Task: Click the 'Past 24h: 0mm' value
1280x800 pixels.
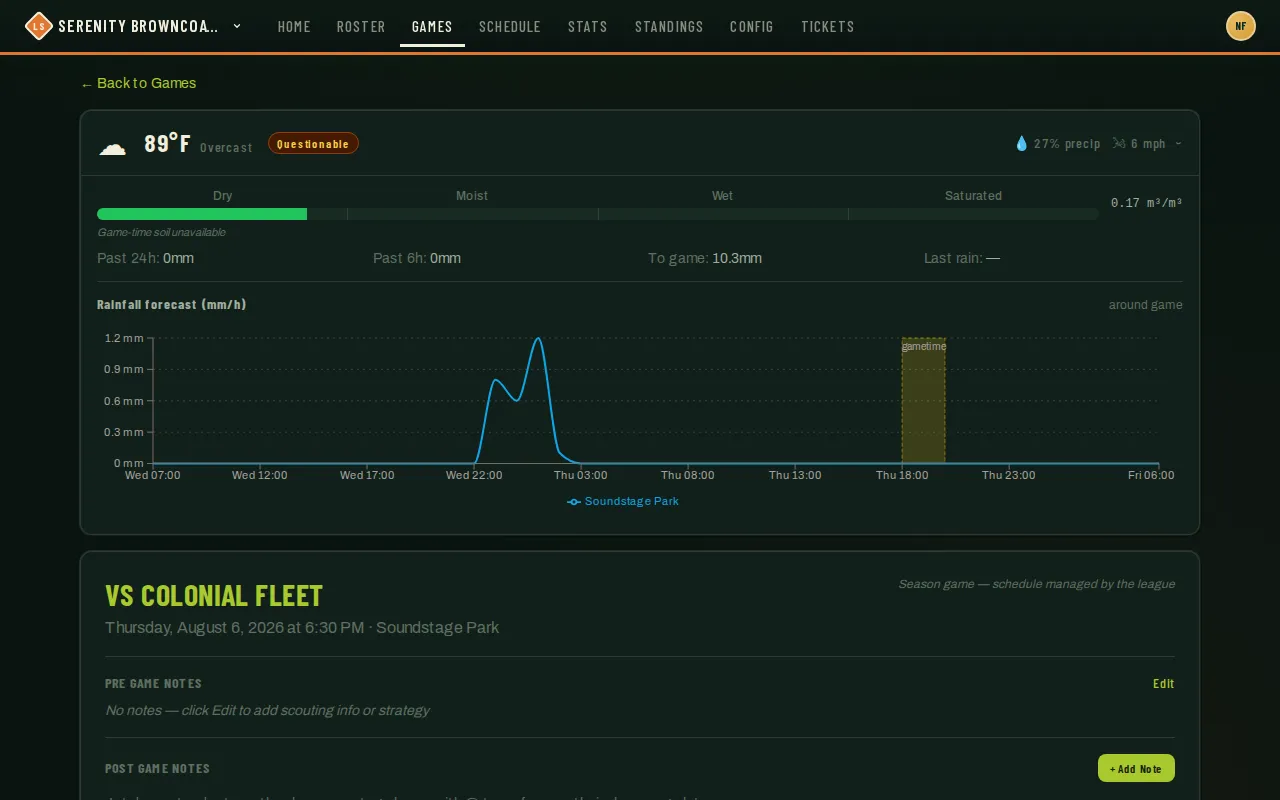Action: coord(146,258)
